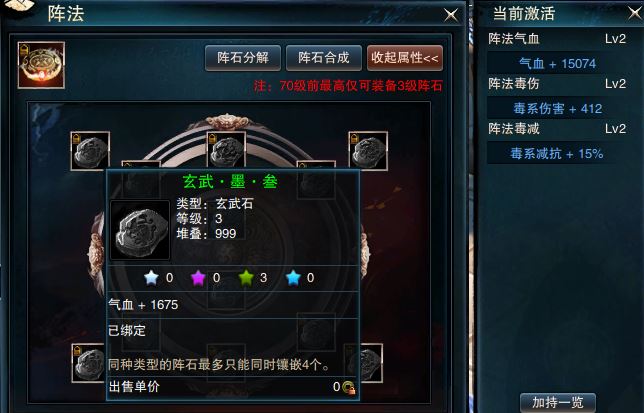Click the large stone icon in tooltip
Image resolution: width=644 pixels, height=413 pixels.
[140, 230]
